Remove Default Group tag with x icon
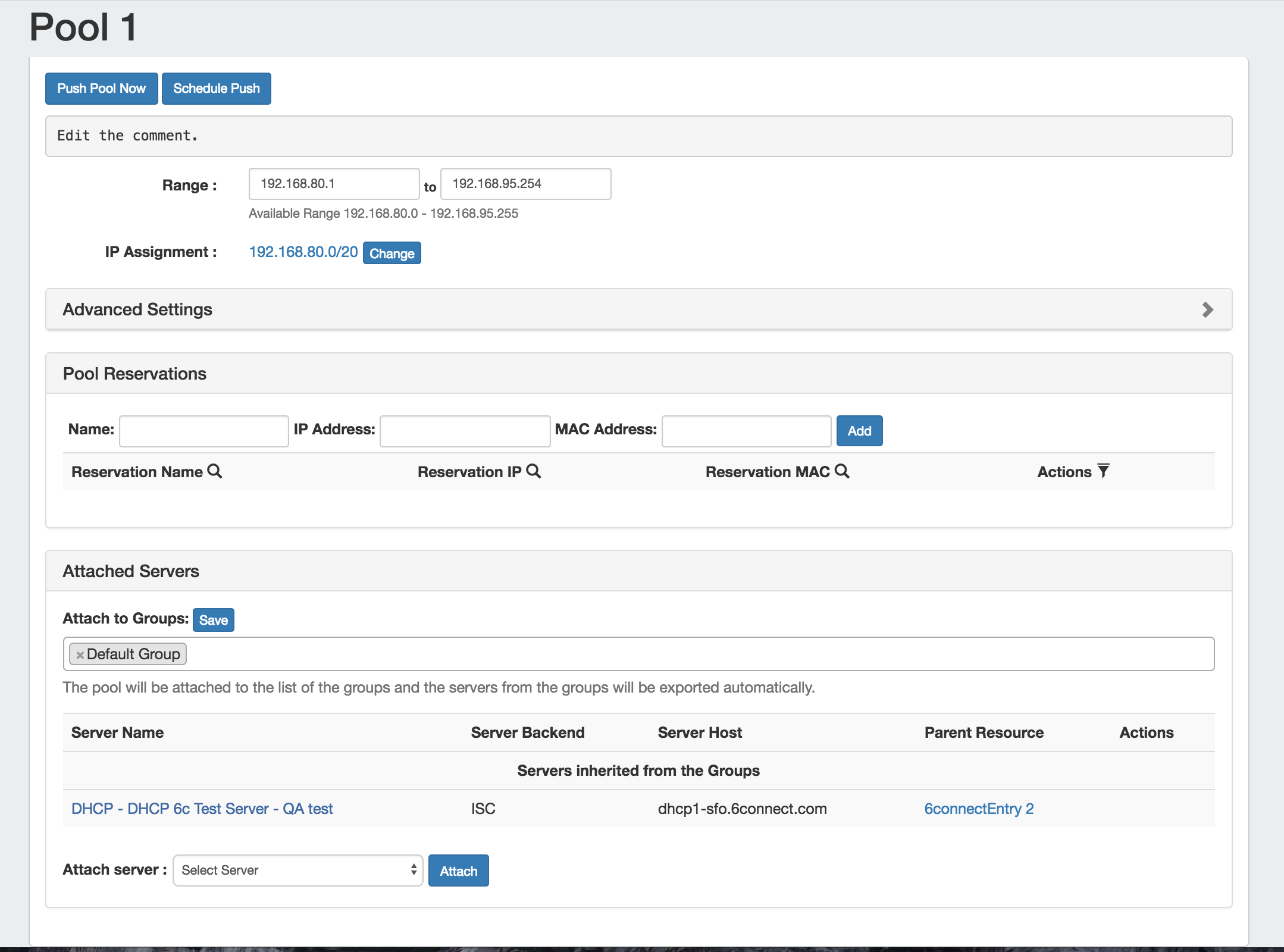 (x=80, y=654)
